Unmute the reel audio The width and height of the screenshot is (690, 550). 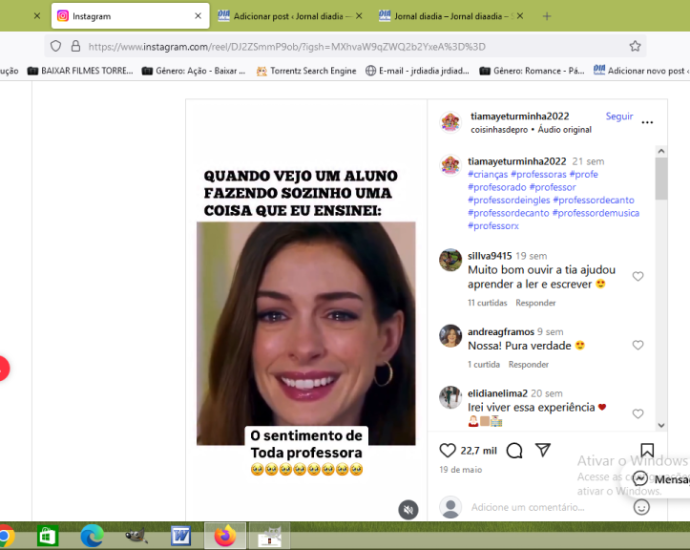(408, 509)
